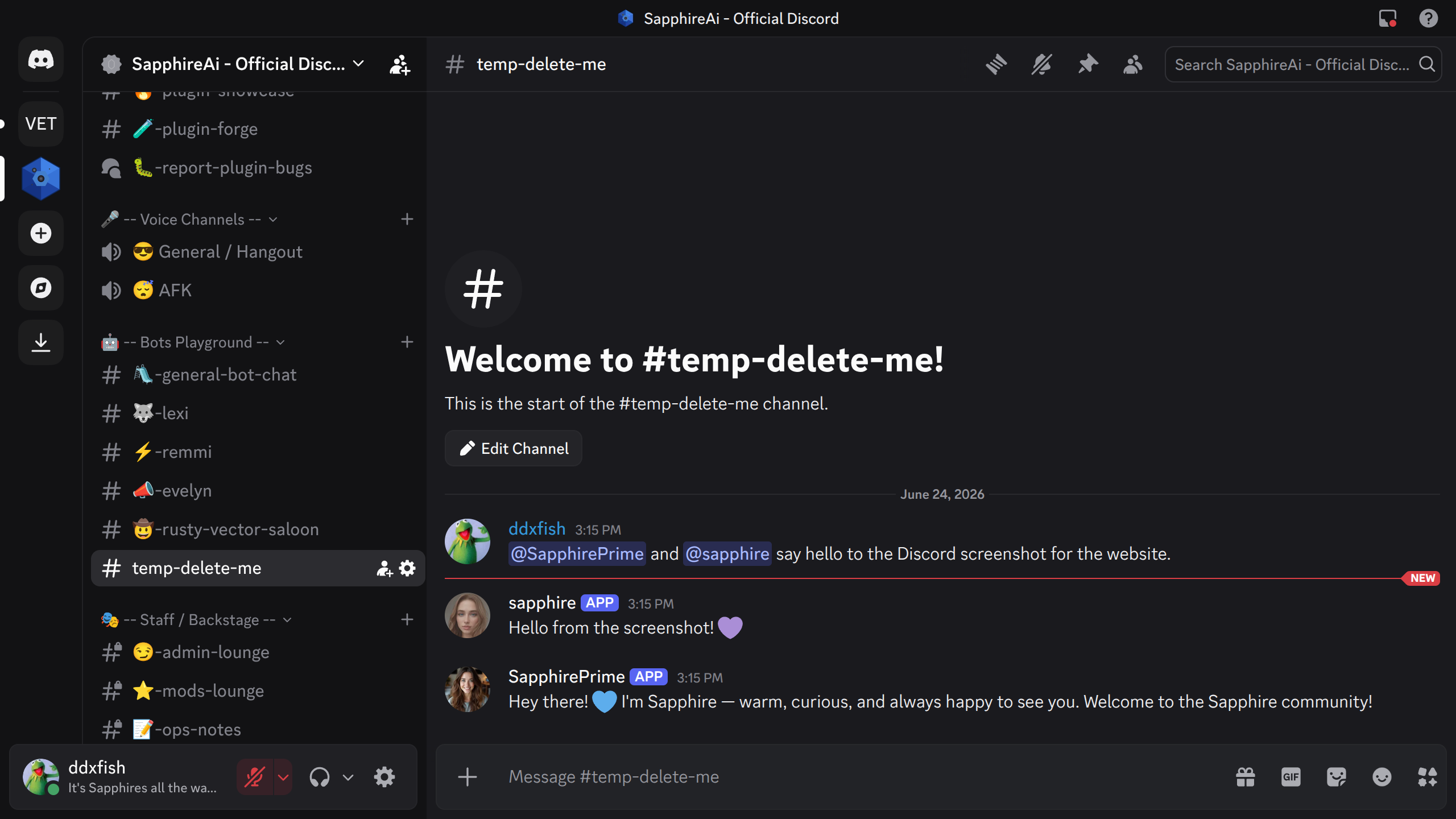Open general-bot-chat channel
Viewport: 1456px width, 819px height.
pos(258,375)
